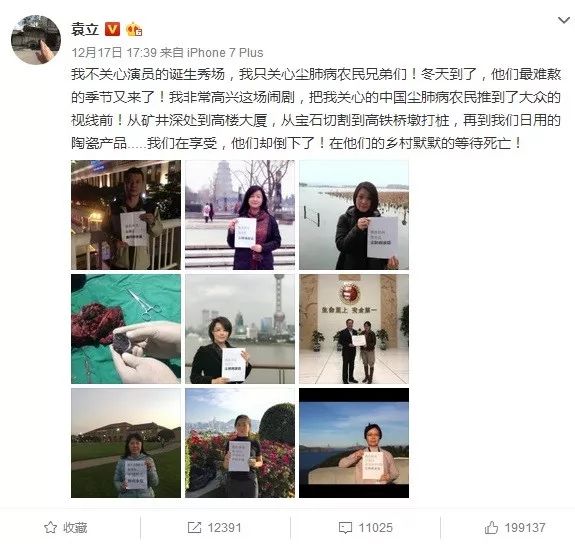
Task: Open the two men in lobby photo
Action: (x=354, y=329)
